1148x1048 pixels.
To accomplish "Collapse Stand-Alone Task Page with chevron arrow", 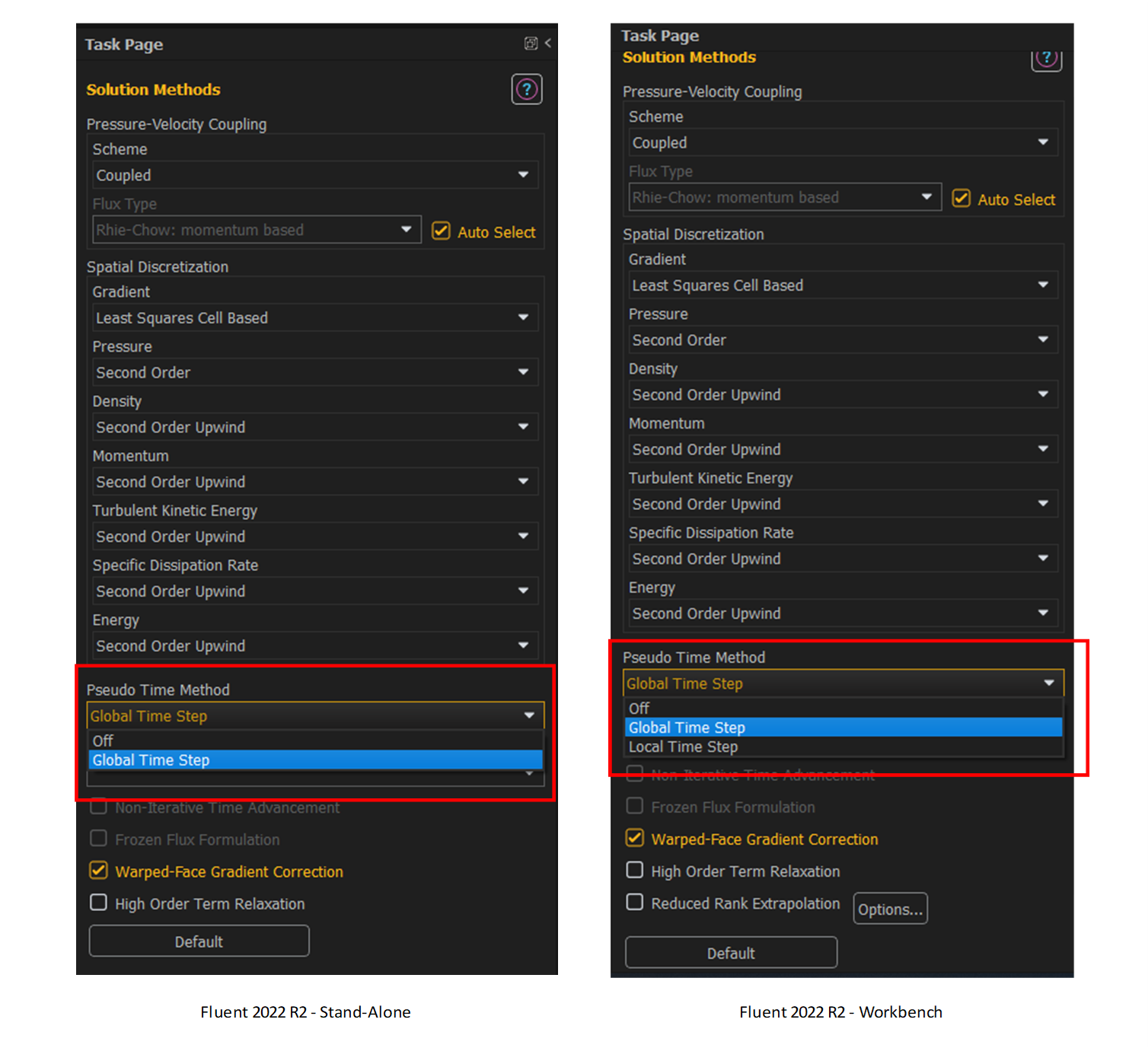I will pos(548,43).
